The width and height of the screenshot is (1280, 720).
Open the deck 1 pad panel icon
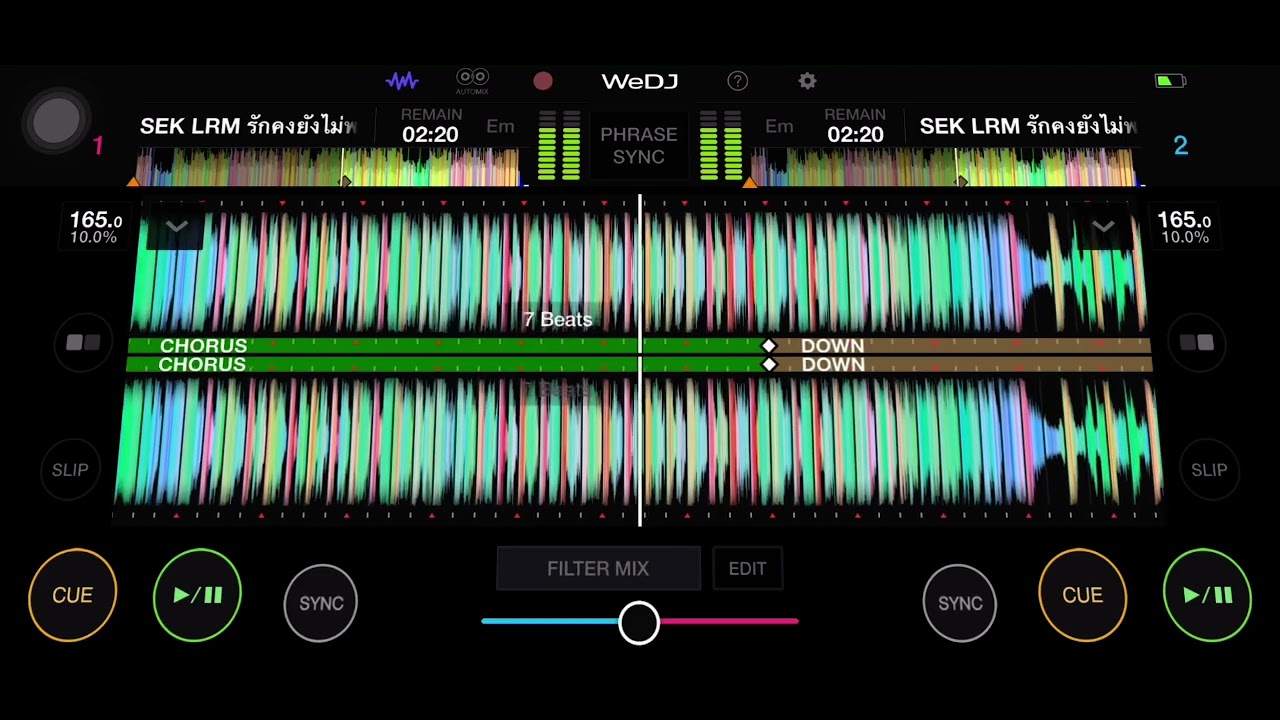coord(83,343)
